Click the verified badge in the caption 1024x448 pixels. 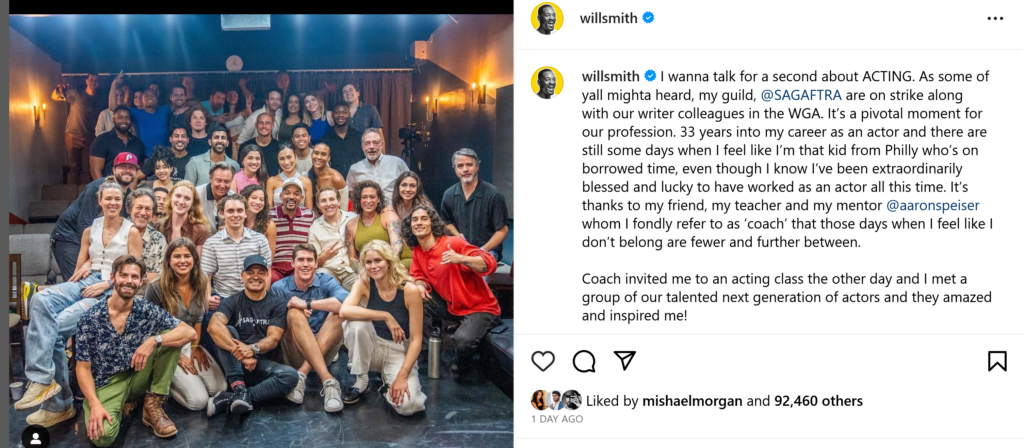tap(650, 77)
